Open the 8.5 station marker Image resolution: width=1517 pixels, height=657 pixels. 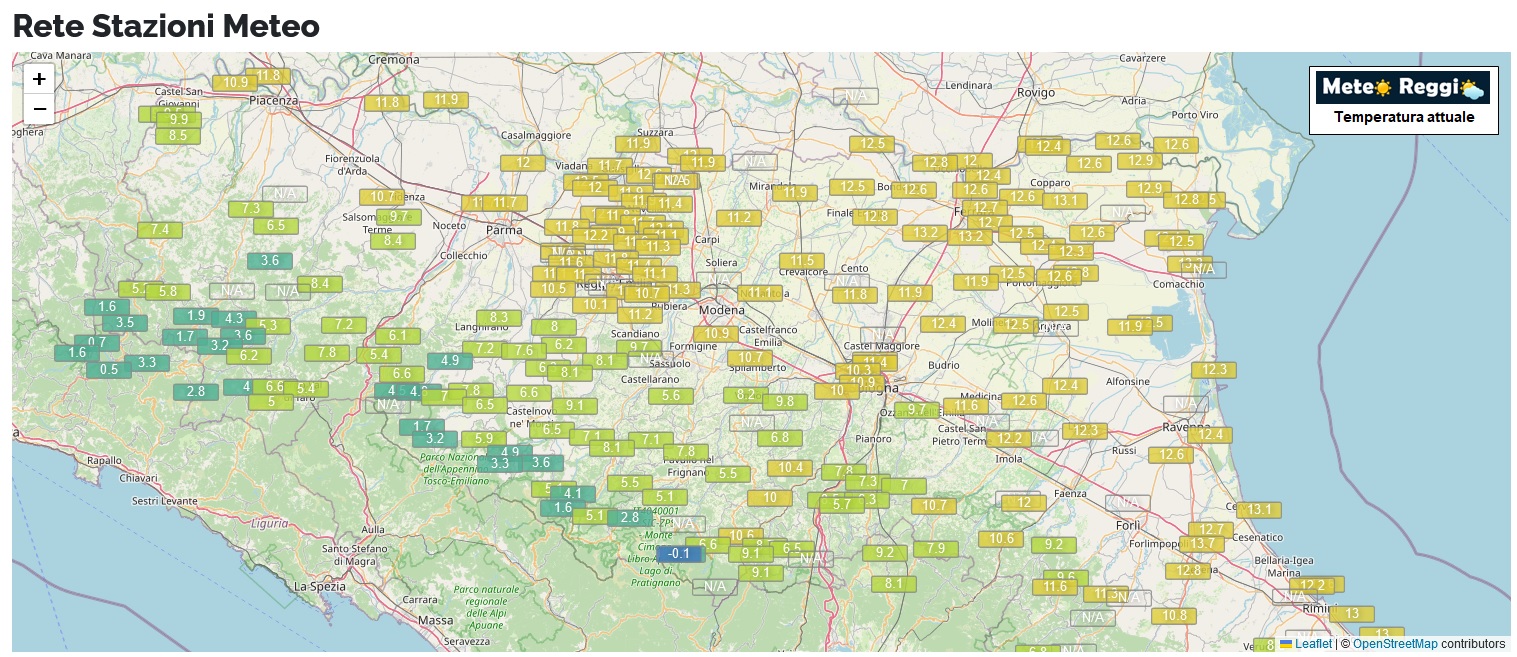(x=178, y=136)
